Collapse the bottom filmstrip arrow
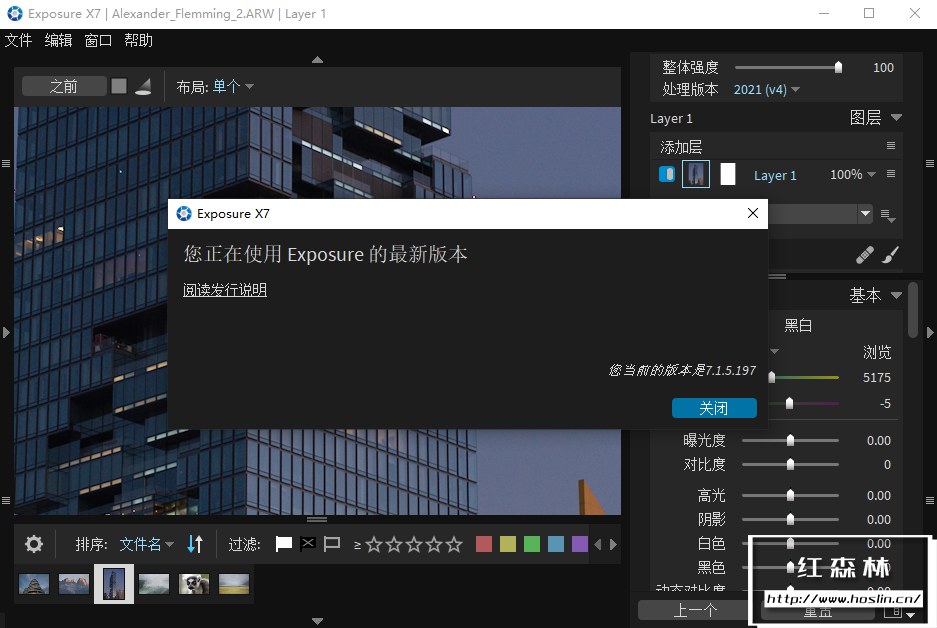 click(x=317, y=621)
